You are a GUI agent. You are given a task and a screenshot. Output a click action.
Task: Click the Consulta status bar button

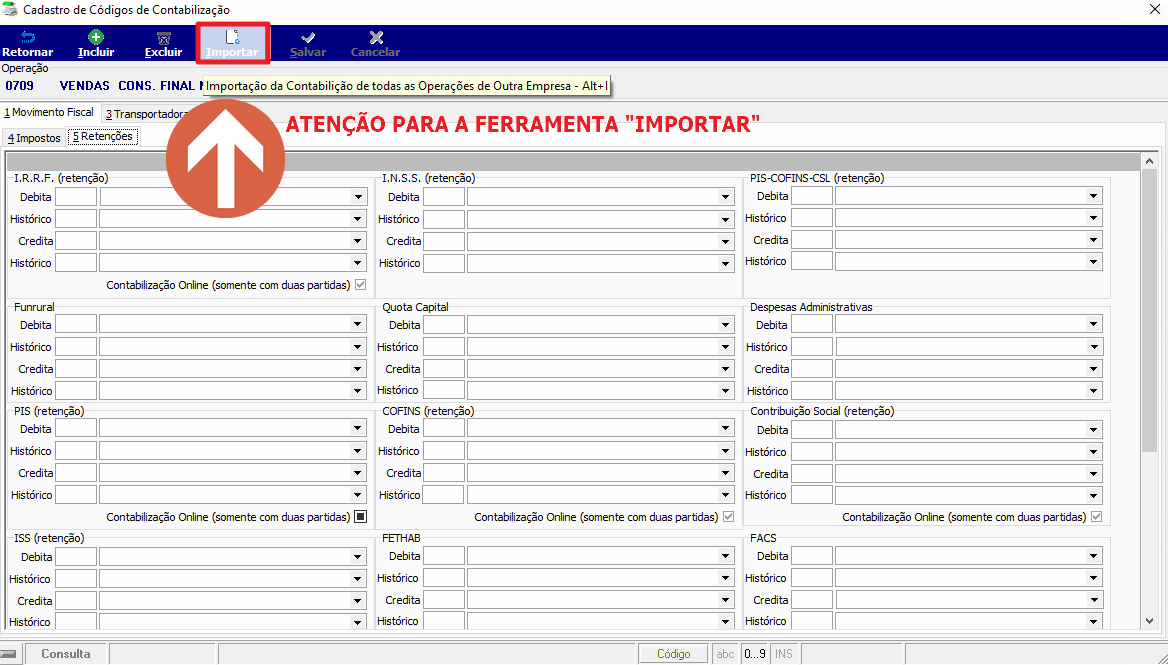click(66, 654)
